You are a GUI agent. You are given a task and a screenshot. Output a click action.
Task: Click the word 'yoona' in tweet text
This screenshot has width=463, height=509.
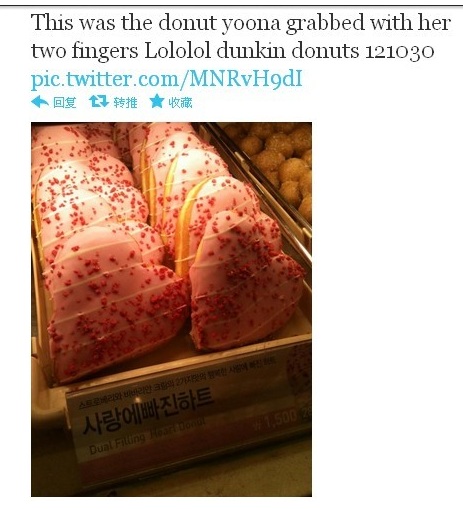(x=251, y=24)
